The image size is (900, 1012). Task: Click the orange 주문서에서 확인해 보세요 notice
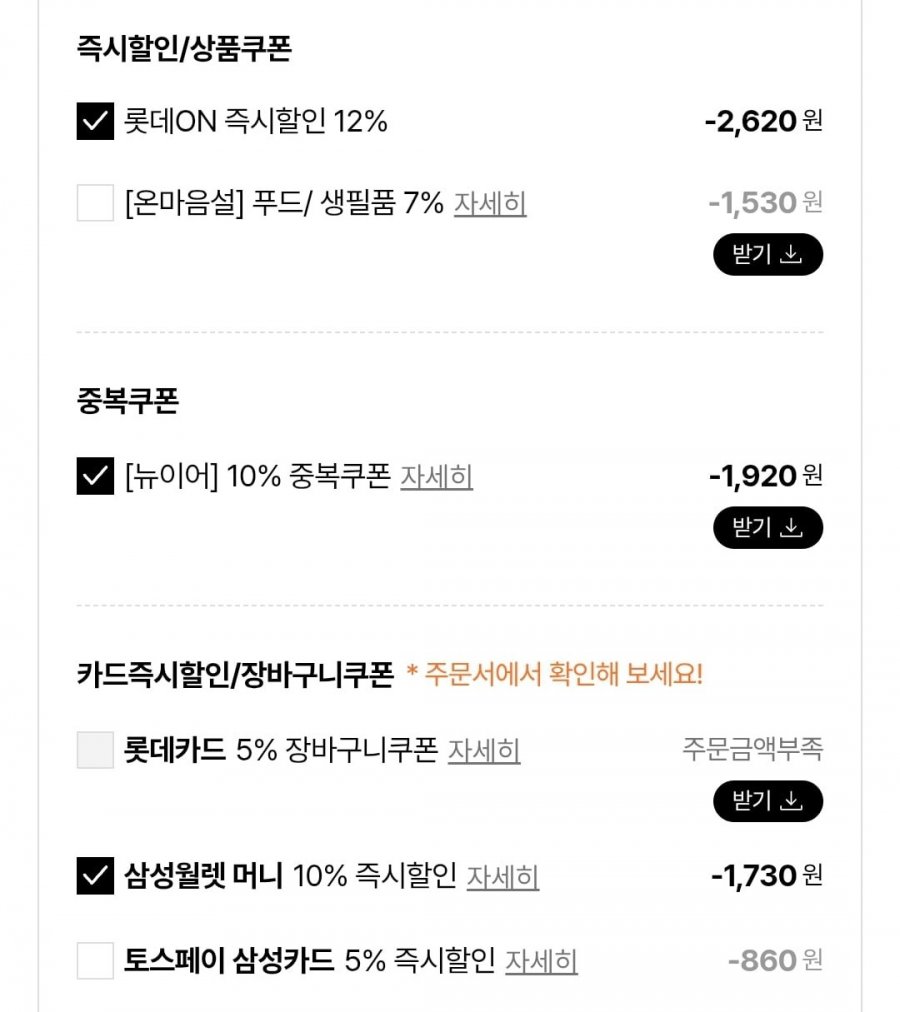click(x=555, y=674)
